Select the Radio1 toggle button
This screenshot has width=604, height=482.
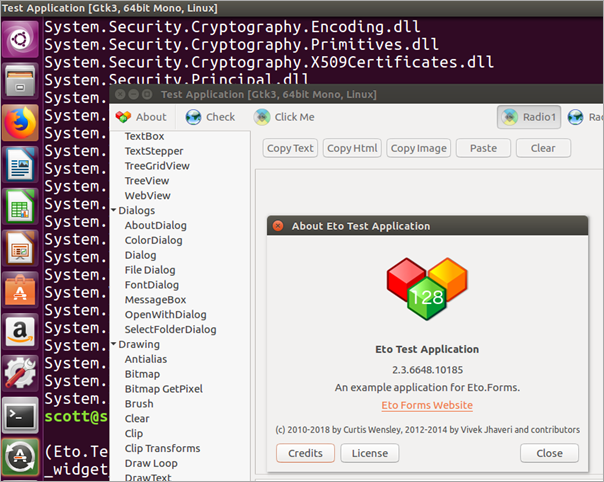[x=528, y=117]
